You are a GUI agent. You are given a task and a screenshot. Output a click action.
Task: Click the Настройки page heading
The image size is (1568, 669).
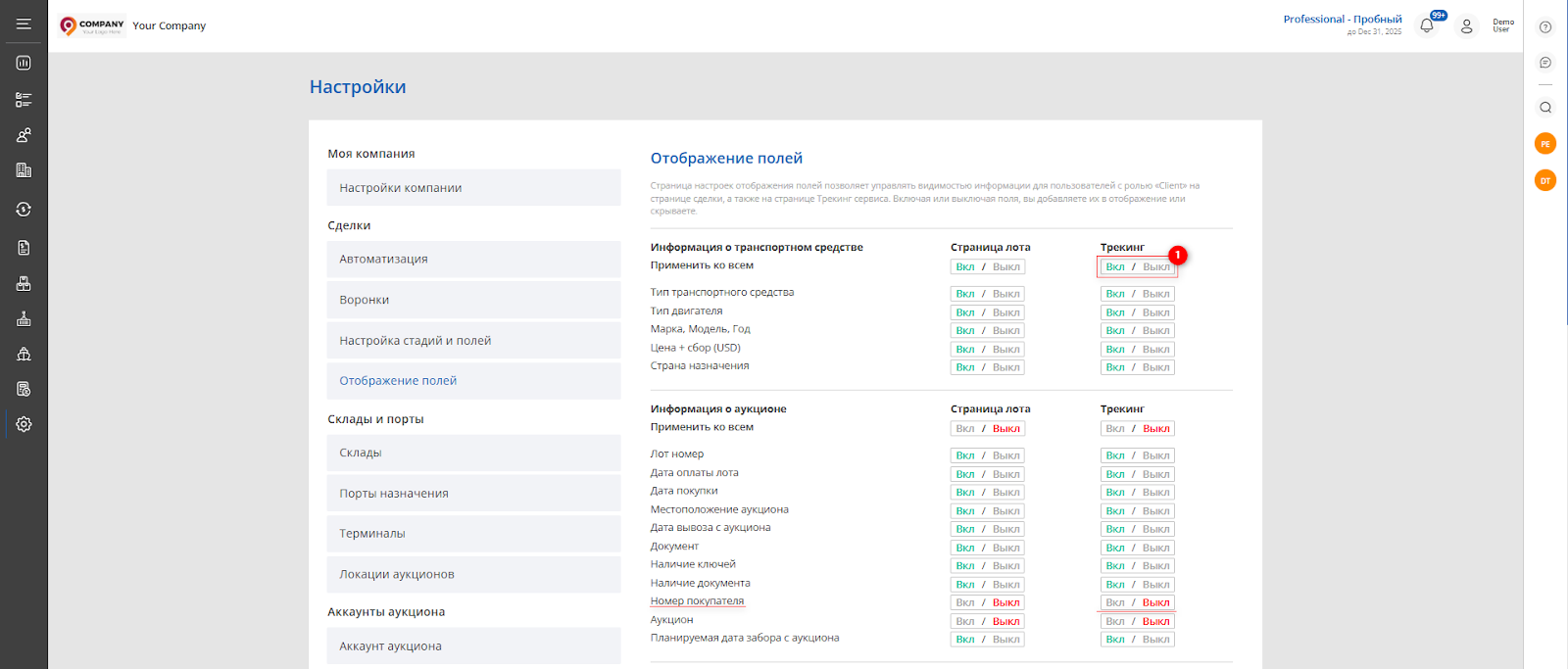358,87
